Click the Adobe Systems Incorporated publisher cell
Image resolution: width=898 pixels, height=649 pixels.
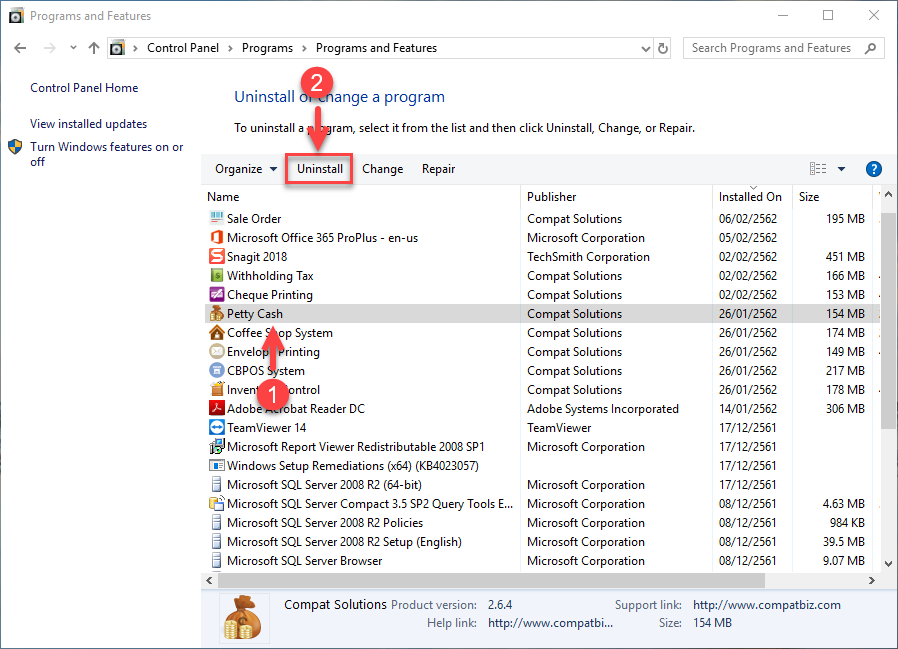602,409
